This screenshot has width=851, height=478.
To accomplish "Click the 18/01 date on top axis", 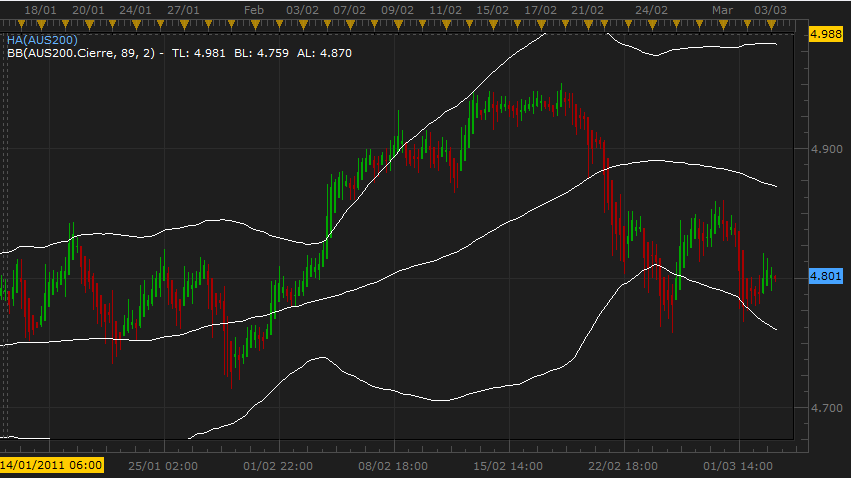I will [x=40, y=10].
